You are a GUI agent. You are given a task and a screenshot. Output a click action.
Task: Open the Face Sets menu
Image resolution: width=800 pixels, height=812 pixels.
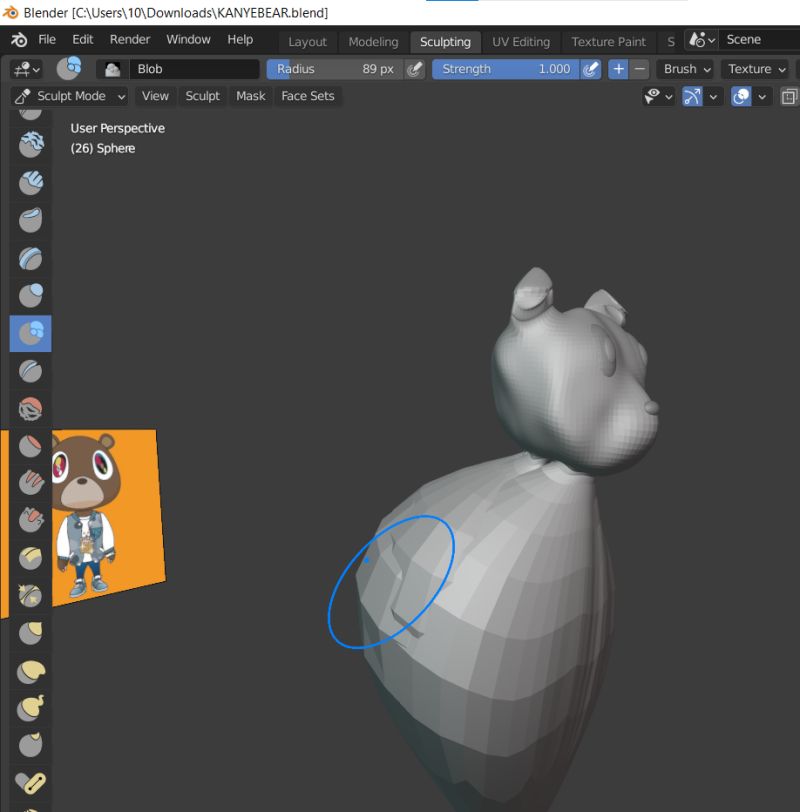pos(307,96)
